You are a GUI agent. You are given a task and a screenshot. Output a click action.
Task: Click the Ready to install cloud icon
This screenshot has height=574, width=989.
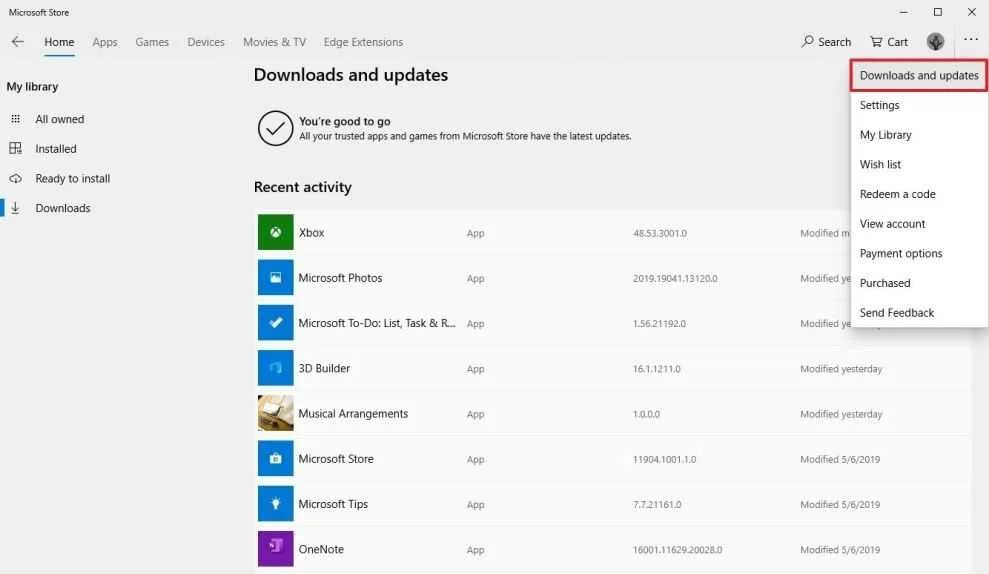(x=16, y=179)
